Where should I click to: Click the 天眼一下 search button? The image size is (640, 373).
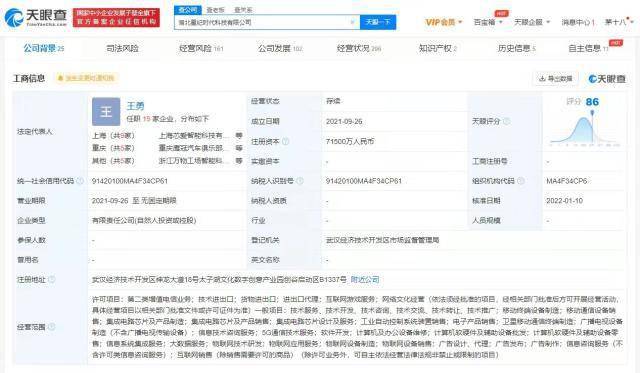(x=378, y=22)
